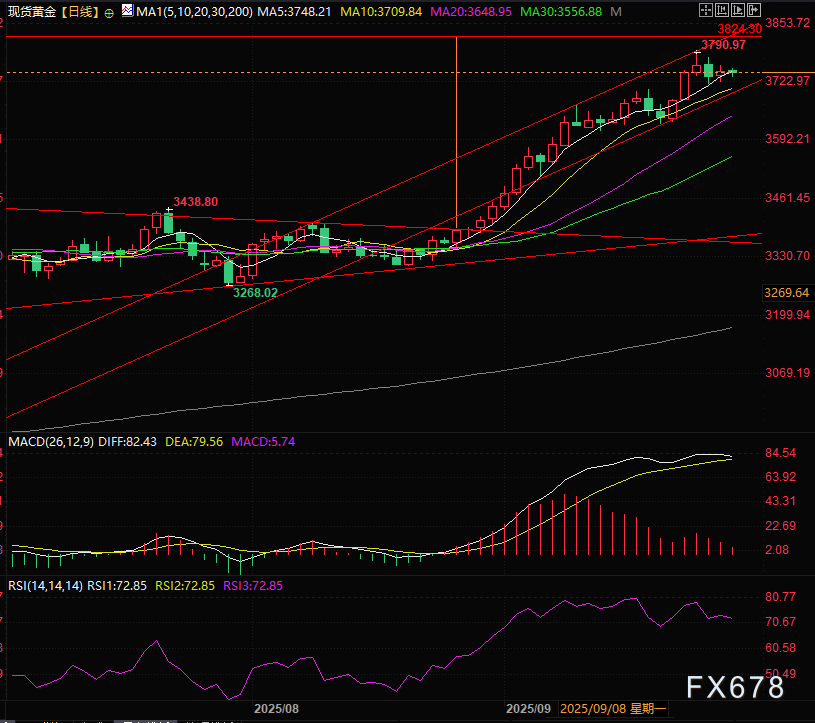
Task: Click the 2025/08 time axis label
Action: (x=276, y=707)
